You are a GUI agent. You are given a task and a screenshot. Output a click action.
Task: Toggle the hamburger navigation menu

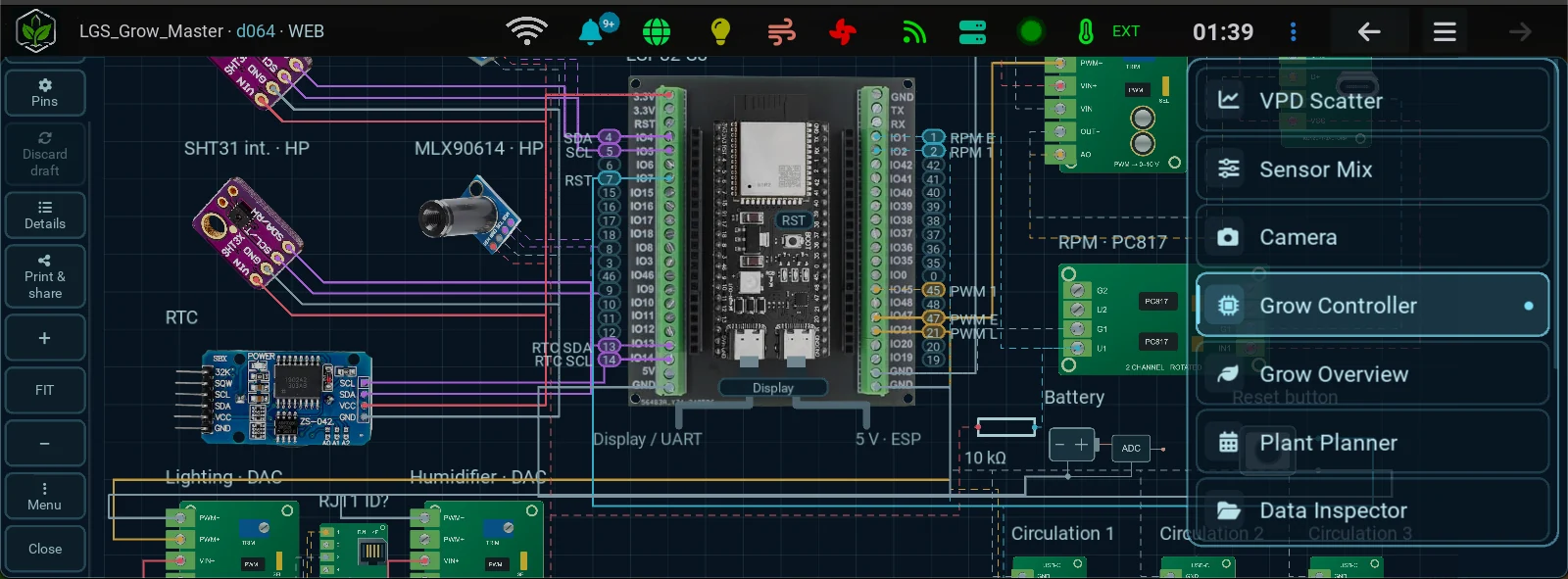pos(1445,31)
